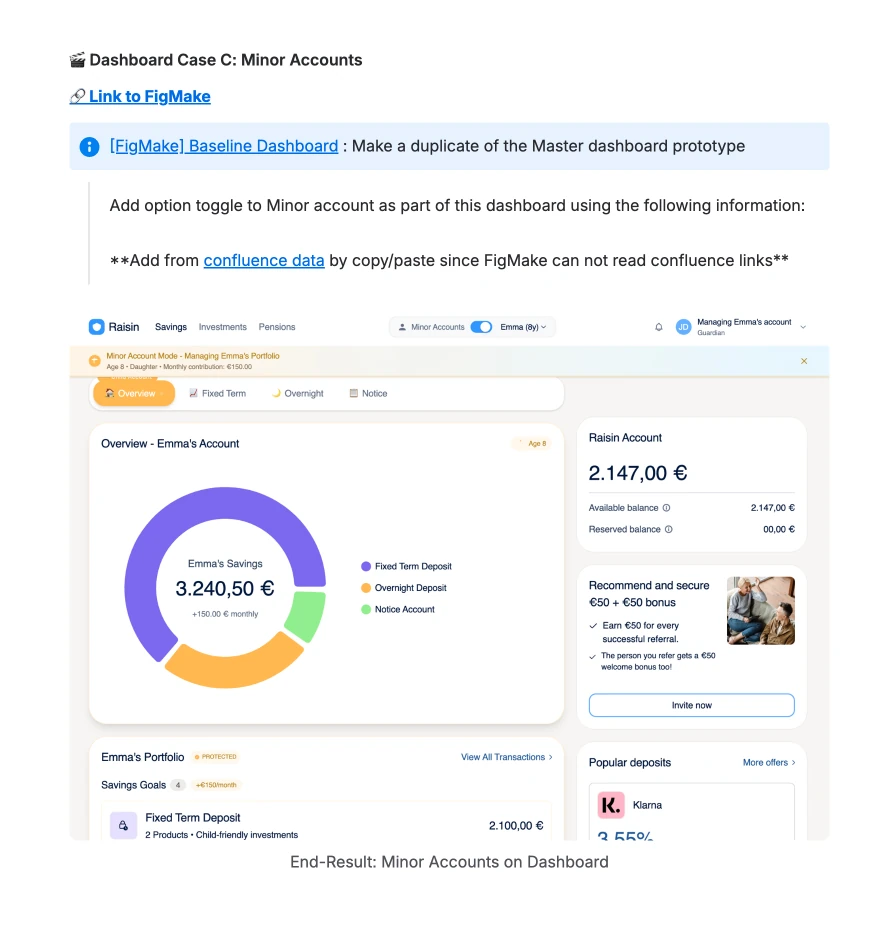Image resolution: width=883 pixels, height=942 pixels.
Task: Click the blue info icon in callout
Action: (90, 147)
